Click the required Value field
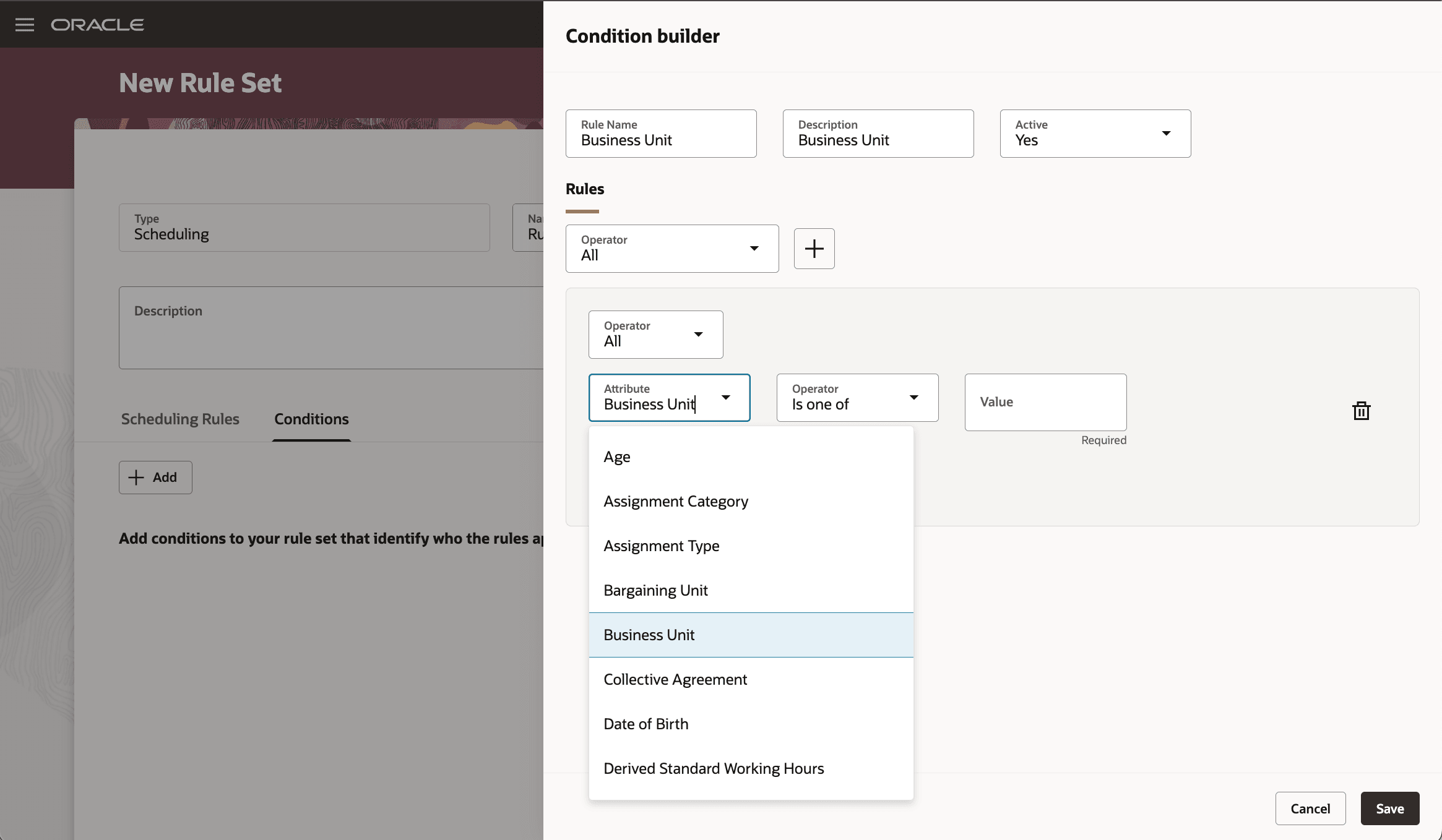This screenshot has width=1442, height=840. coord(1045,402)
